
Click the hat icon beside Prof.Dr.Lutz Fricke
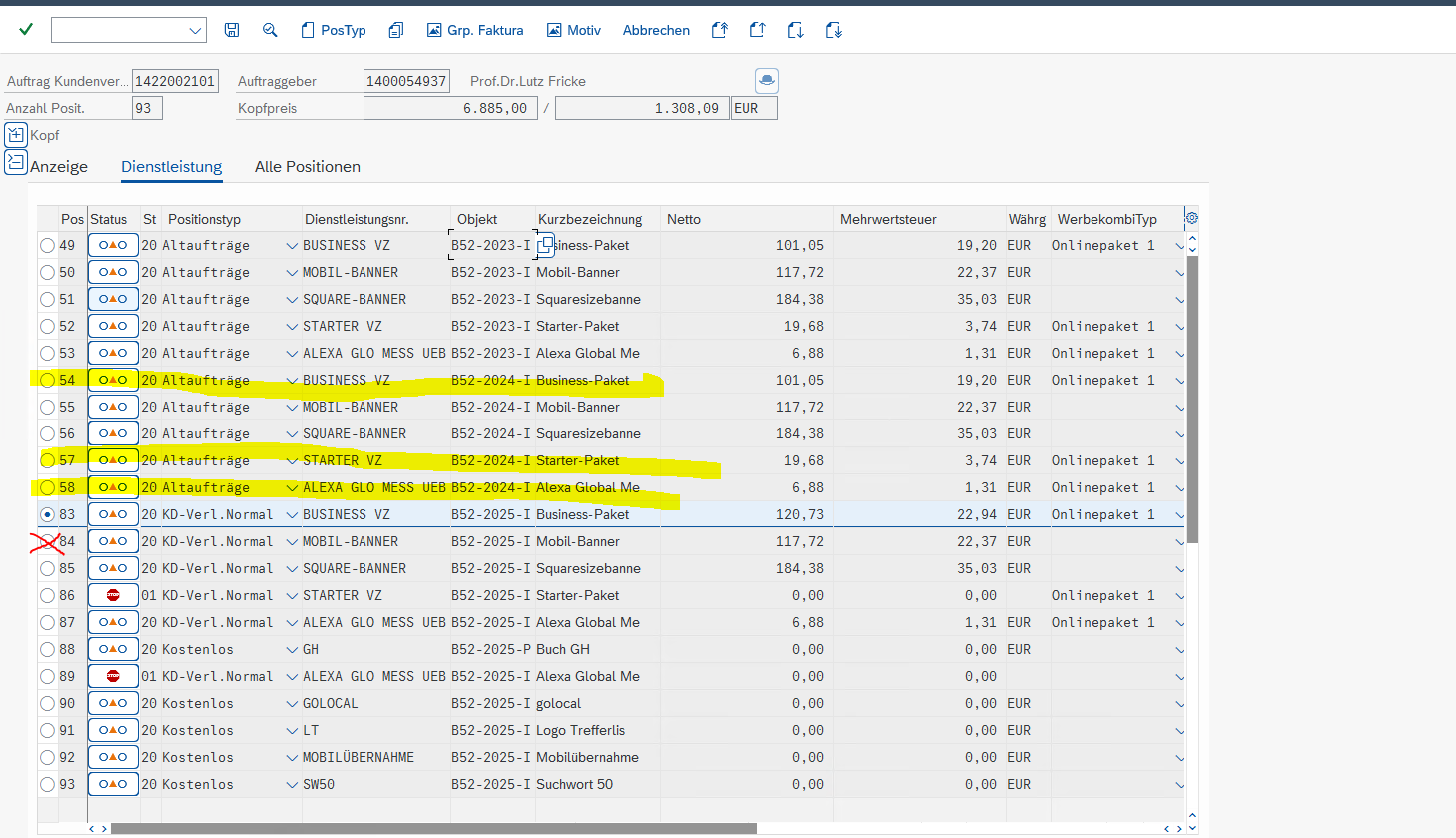pyautogui.click(x=766, y=80)
